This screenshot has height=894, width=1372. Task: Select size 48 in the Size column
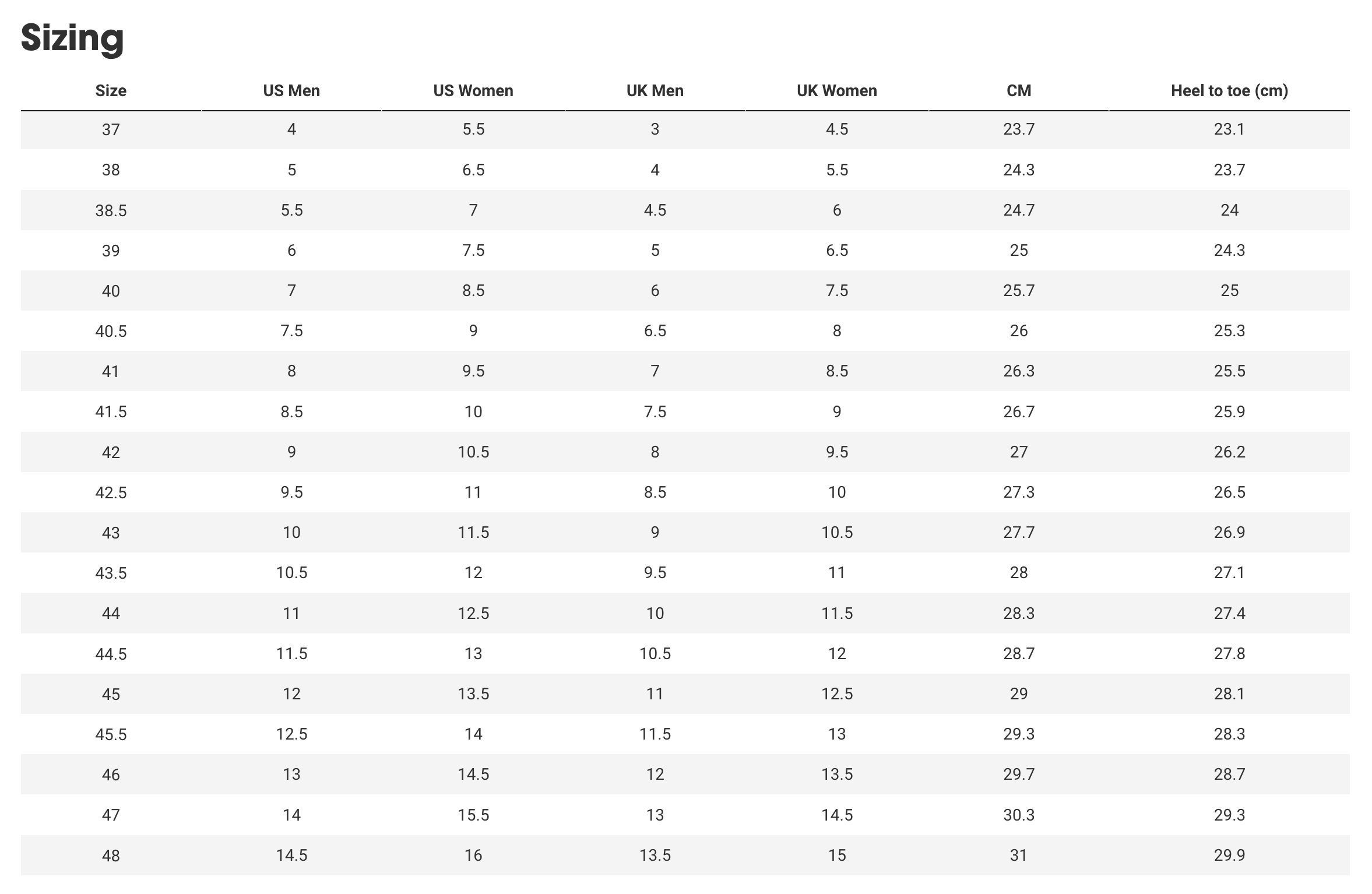[111, 856]
